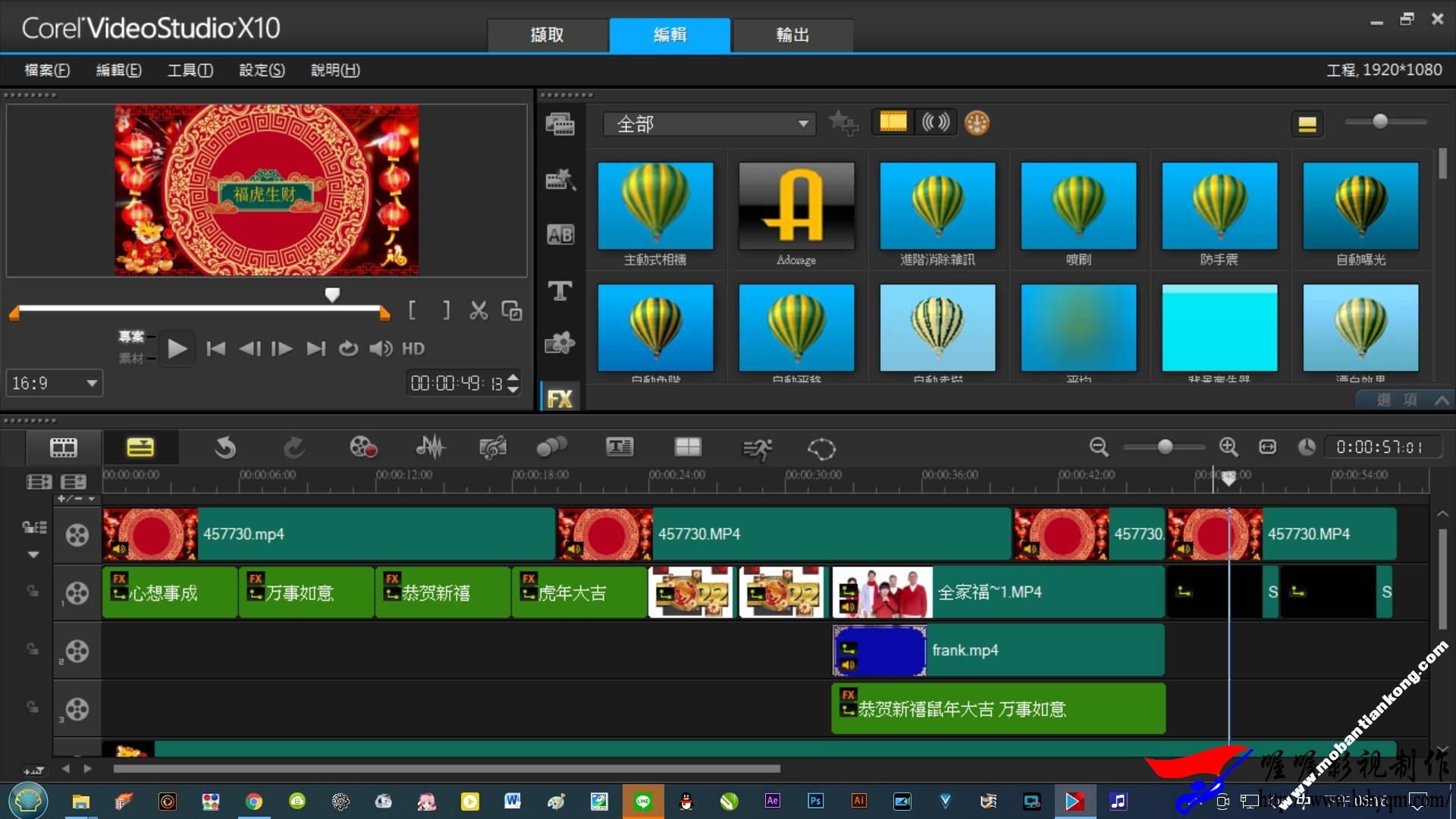Open the Media library panel icon

point(560,124)
